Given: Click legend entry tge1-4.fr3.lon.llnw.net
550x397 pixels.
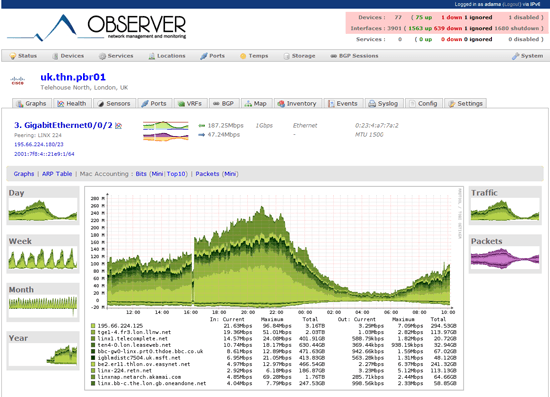Looking at the screenshot, I should (134, 332).
